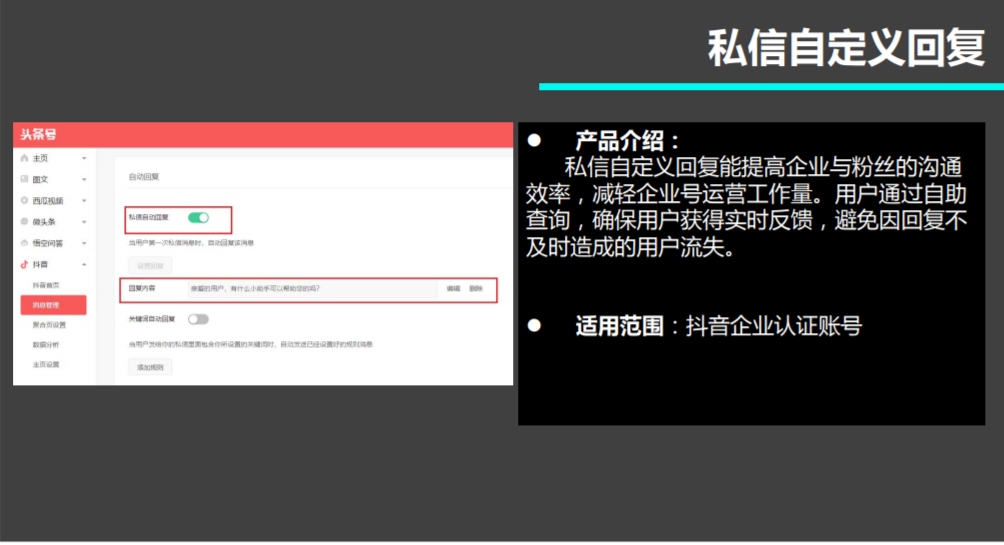
Task: Click the 头条号 logo in red header
Action: 38,134
